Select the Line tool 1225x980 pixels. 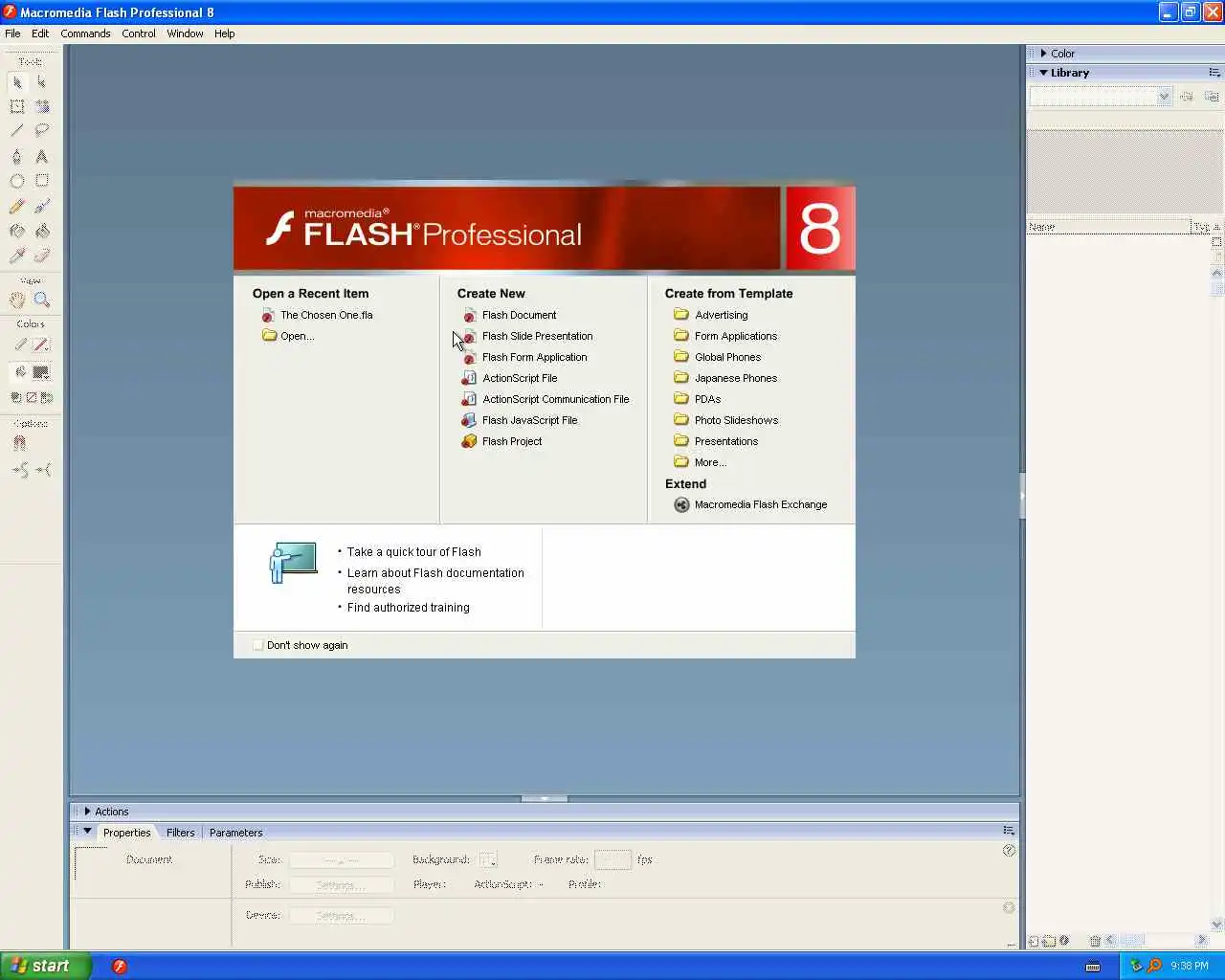(x=17, y=130)
